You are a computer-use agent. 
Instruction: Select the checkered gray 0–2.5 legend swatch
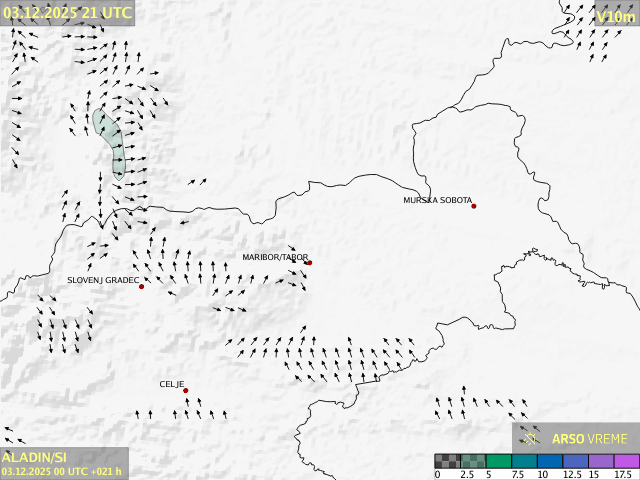[447, 461]
